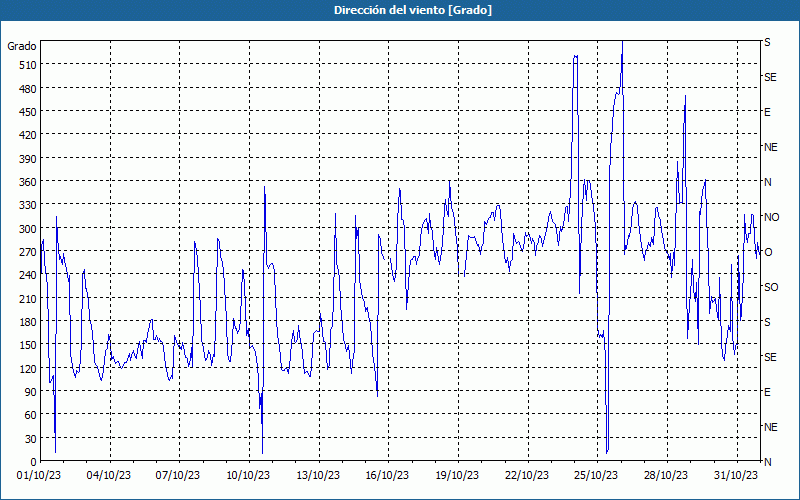
Task: Click the 510 value on the degree axis
Action: tap(28, 65)
